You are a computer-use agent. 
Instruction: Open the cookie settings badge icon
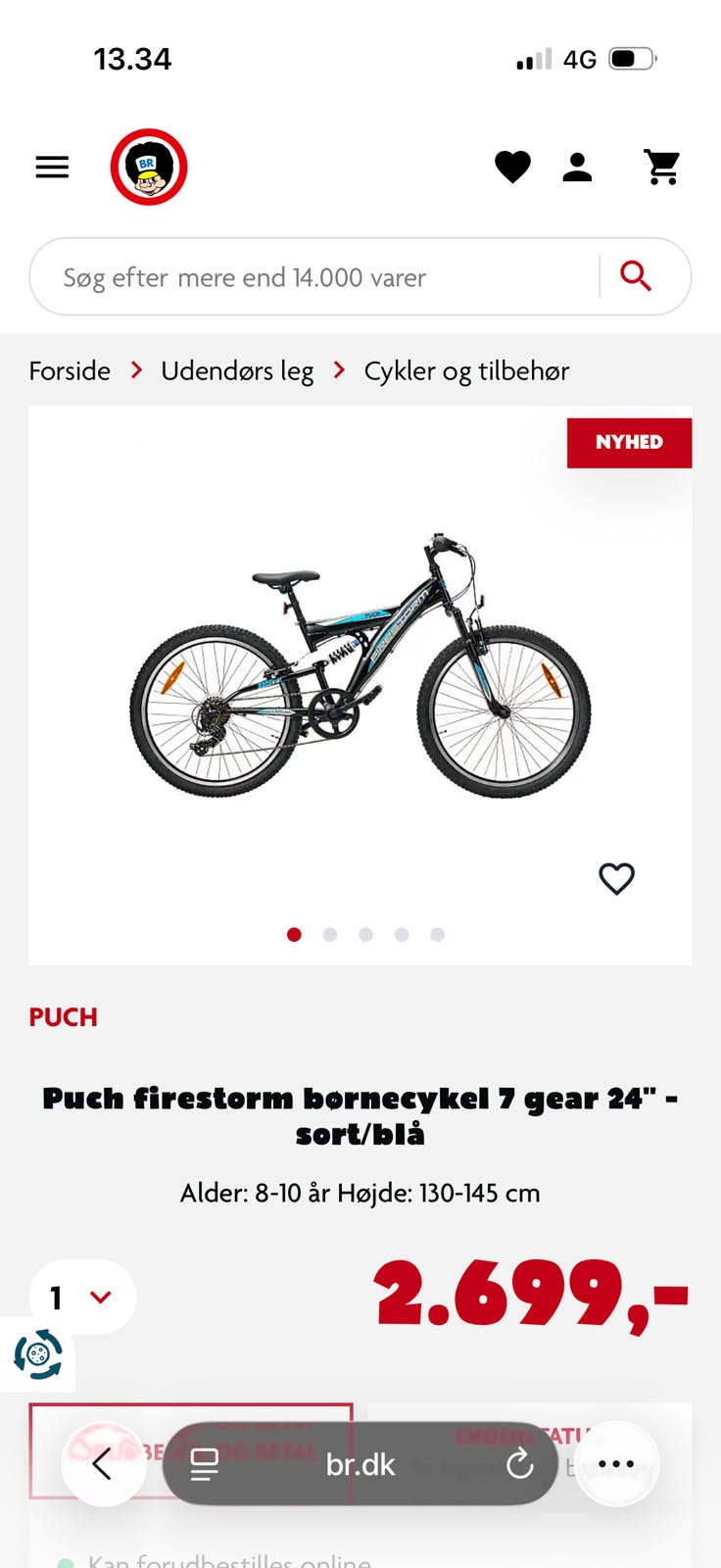point(37,1354)
